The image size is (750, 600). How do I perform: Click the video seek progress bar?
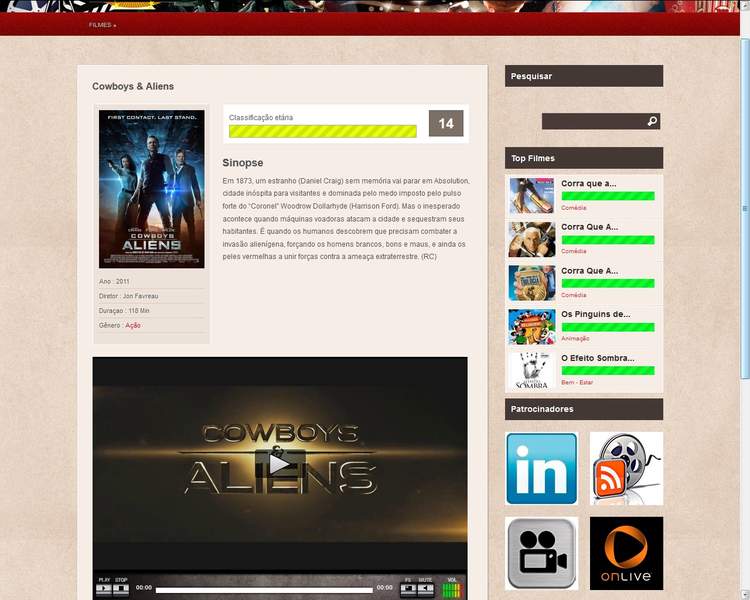tap(264, 590)
